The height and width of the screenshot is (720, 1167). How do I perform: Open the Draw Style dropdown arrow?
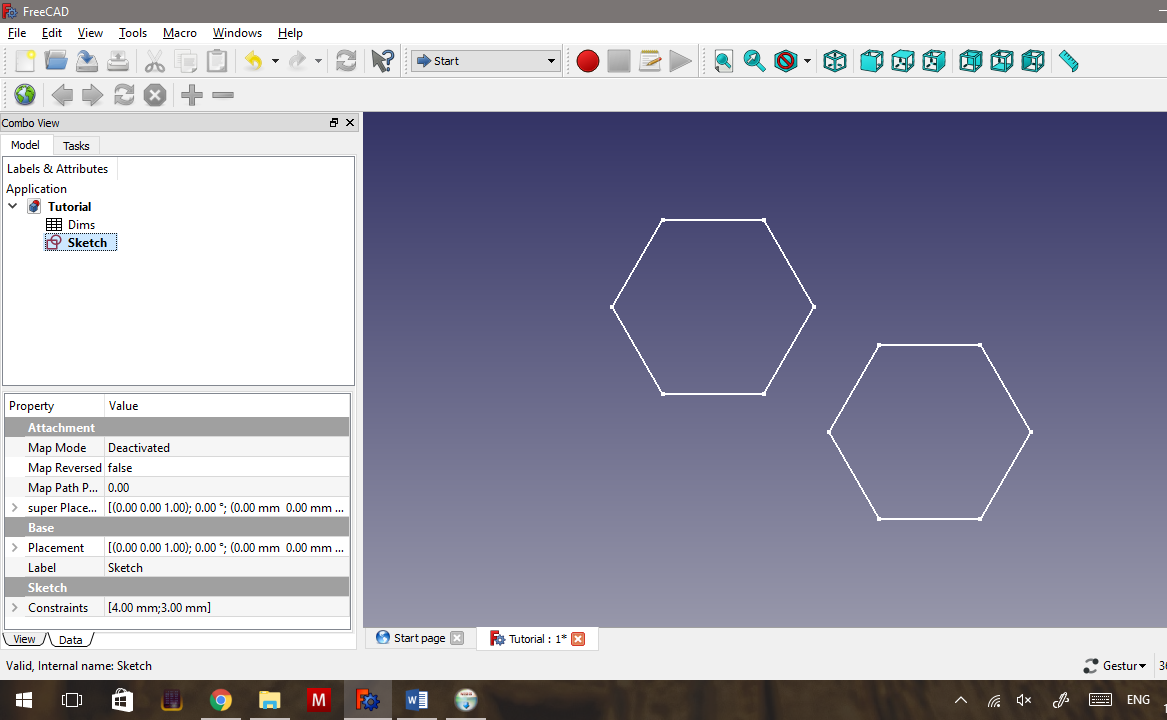point(806,61)
